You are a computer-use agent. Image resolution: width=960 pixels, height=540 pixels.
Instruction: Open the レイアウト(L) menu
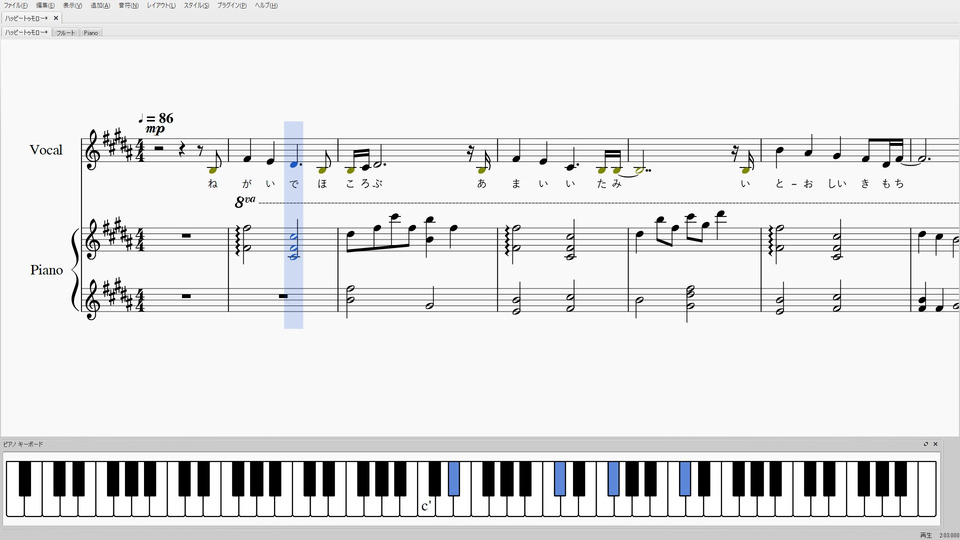161,6
